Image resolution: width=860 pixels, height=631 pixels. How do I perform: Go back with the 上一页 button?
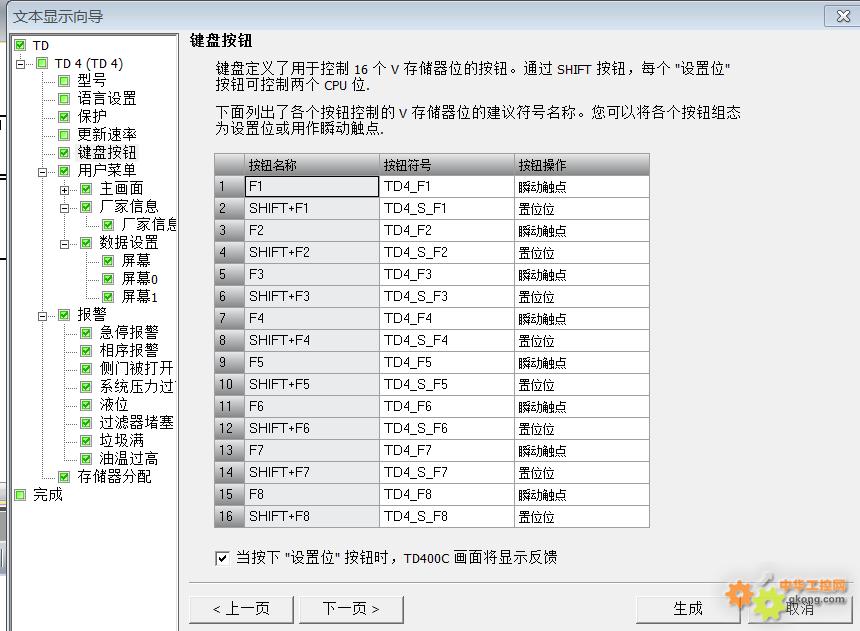click(240, 608)
